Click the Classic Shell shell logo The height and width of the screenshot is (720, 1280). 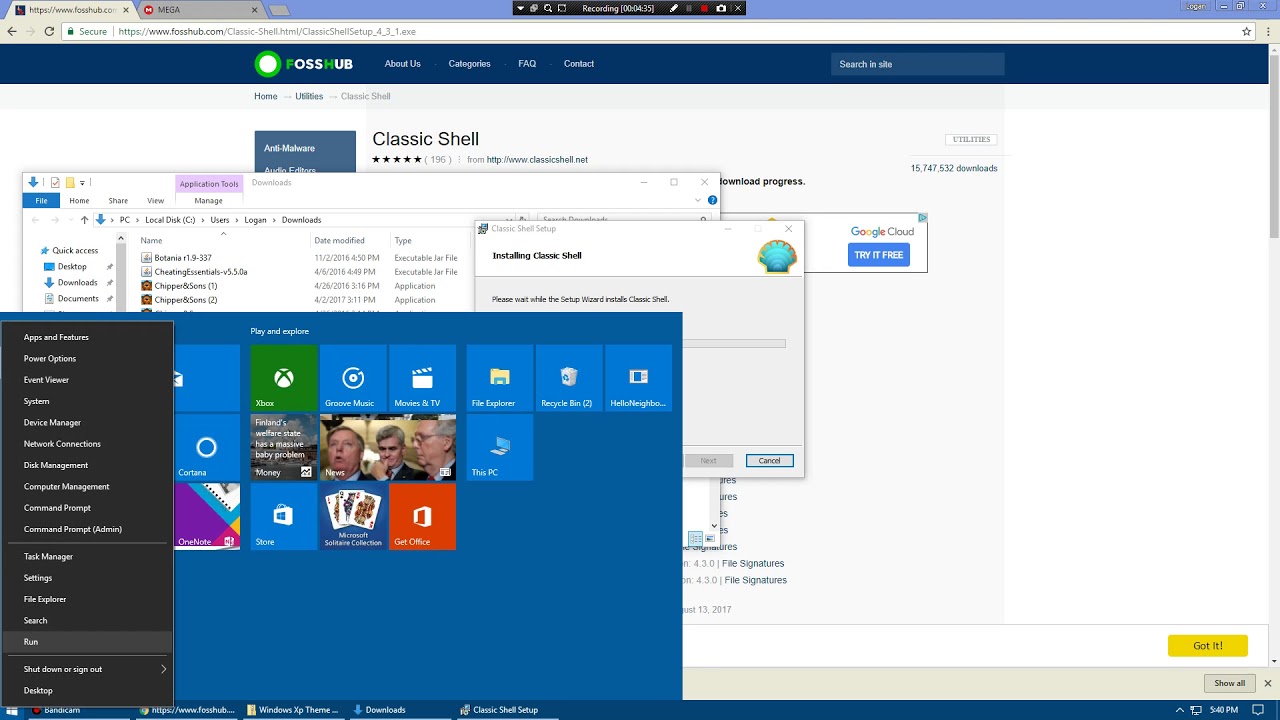[777, 257]
